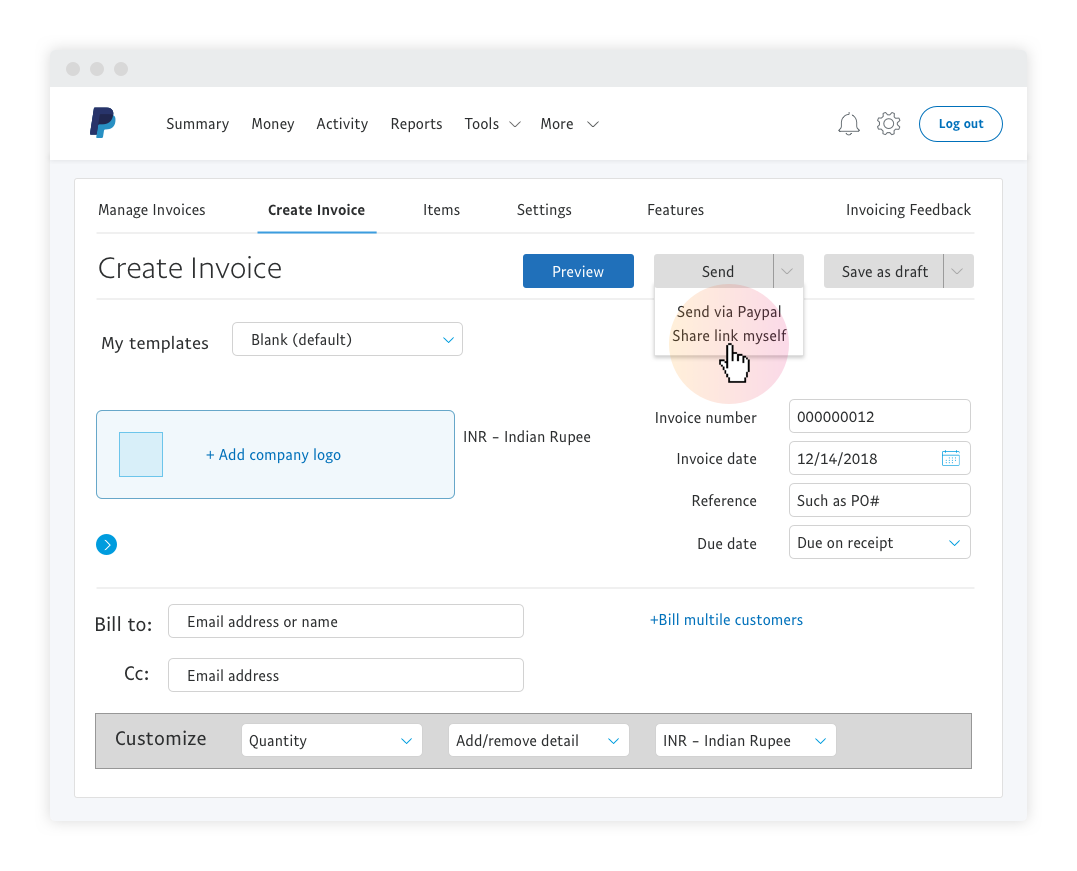Open the settings gear icon
The height and width of the screenshot is (871, 1077).
(888, 124)
